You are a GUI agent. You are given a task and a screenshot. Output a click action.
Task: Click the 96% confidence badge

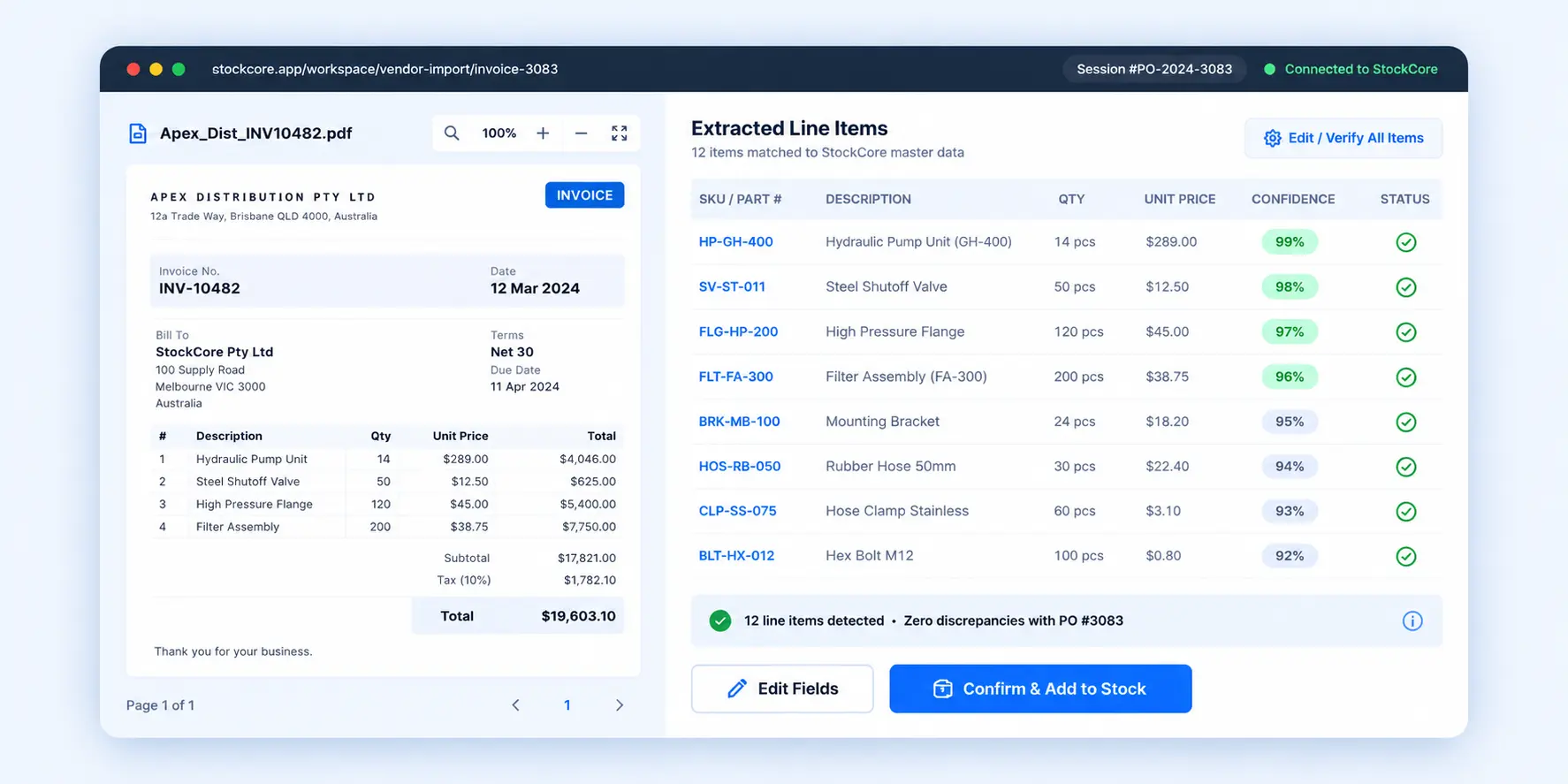pos(1290,377)
